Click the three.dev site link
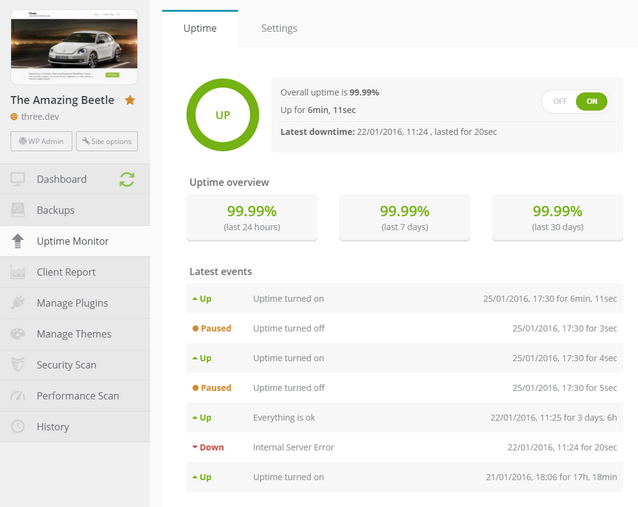Viewport: 638px width, 507px height. pos(41,116)
